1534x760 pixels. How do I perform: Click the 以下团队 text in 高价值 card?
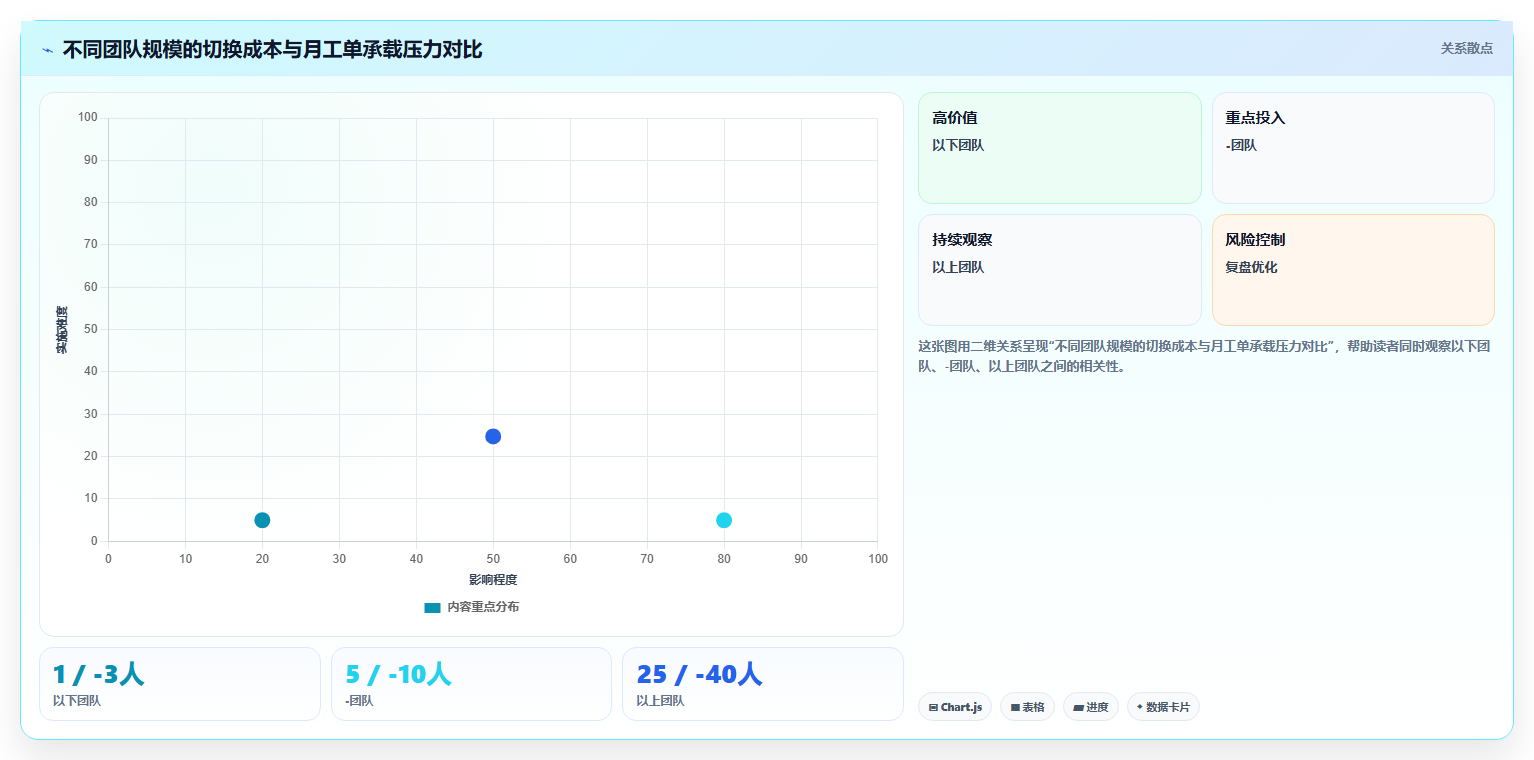(958, 146)
